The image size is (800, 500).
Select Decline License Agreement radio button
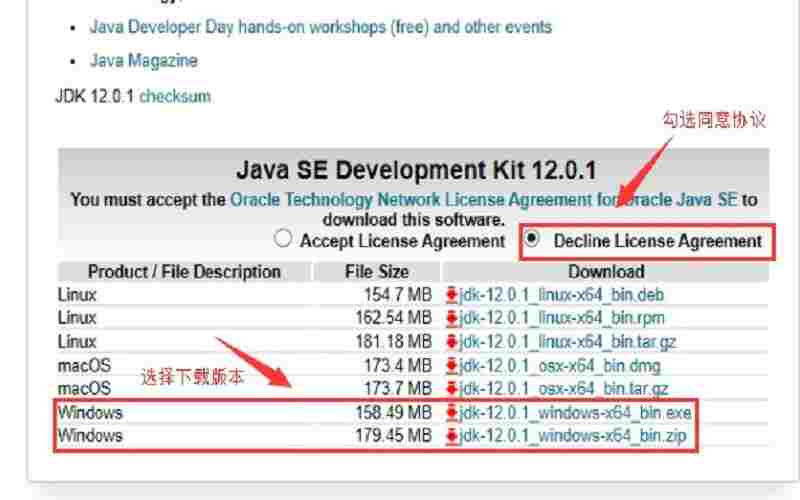532,238
